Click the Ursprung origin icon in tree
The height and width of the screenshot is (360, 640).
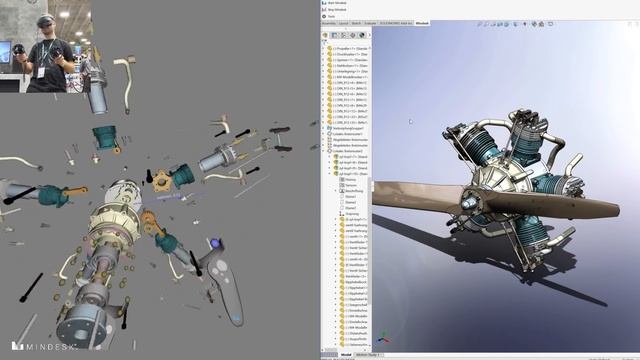click(342, 214)
